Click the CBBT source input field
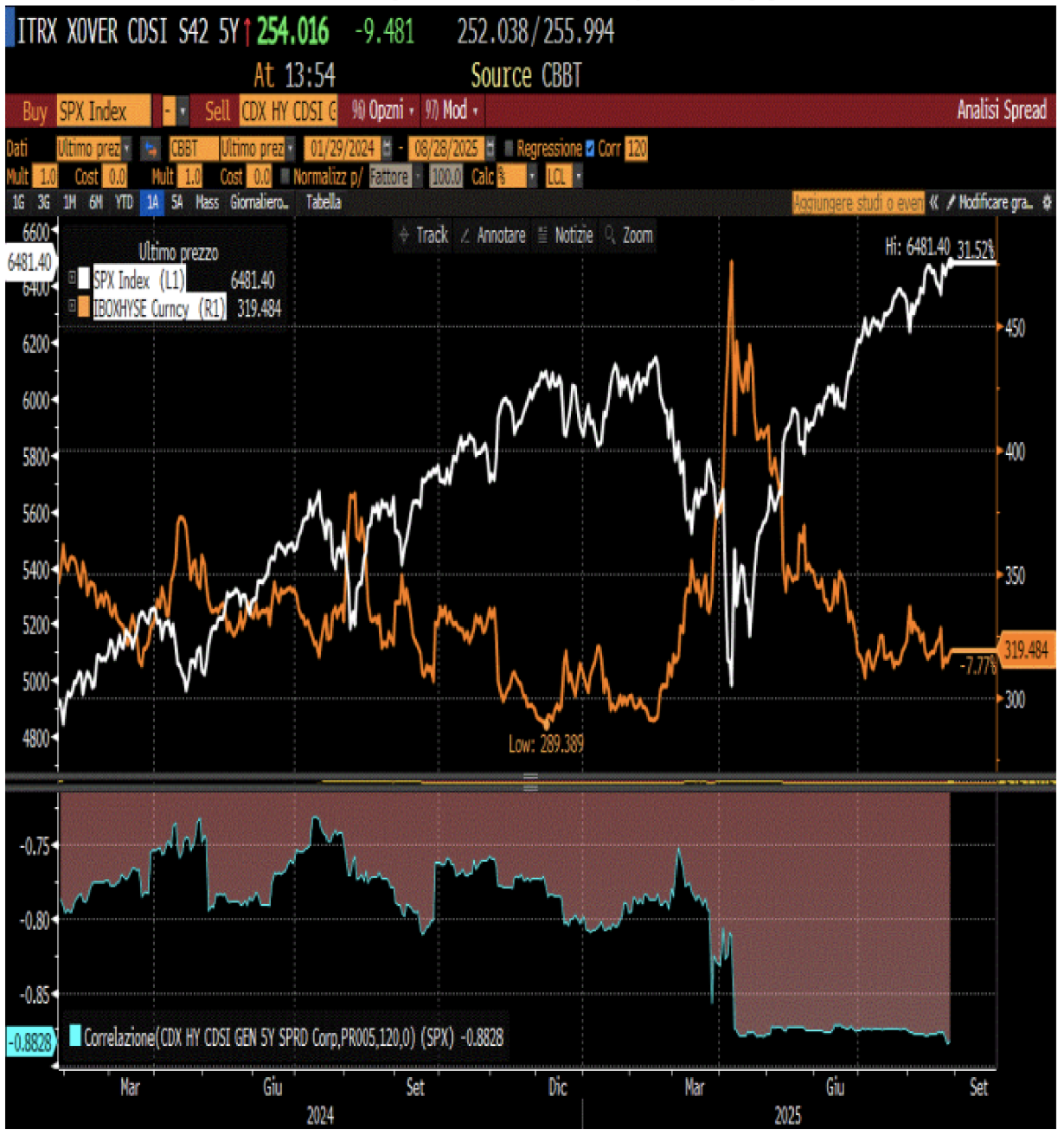 click(192, 149)
